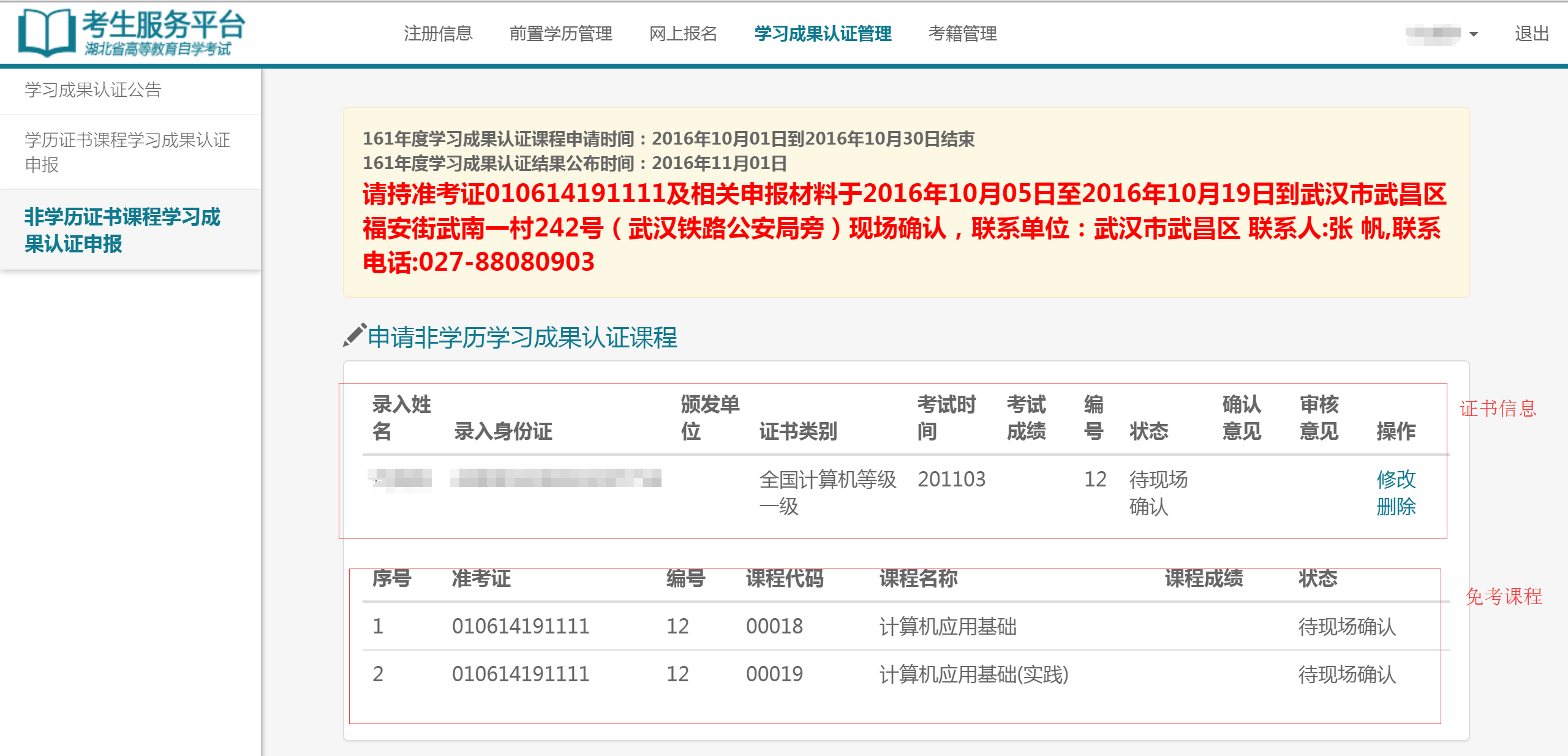Select course row 计算机应用基础(实践)
1568x756 pixels.
(974, 675)
